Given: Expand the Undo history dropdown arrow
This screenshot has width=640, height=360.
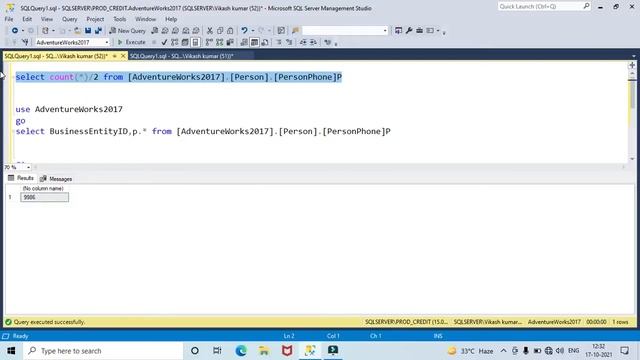Looking at the screenshot, I should click(x=253, y=31).
